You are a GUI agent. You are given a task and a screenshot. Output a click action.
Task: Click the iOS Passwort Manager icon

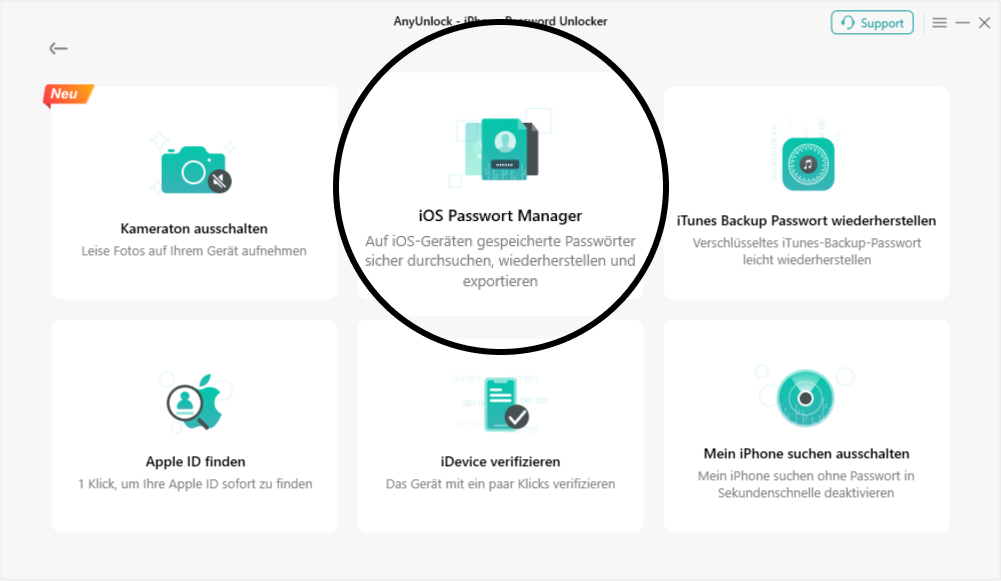point(502,149)
